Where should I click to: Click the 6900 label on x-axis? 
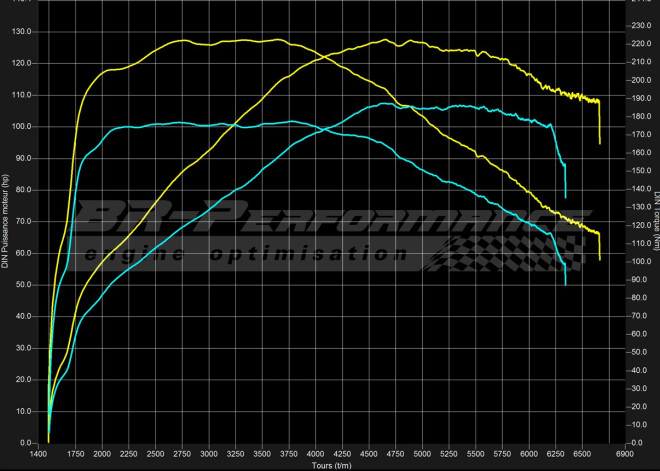624,454
